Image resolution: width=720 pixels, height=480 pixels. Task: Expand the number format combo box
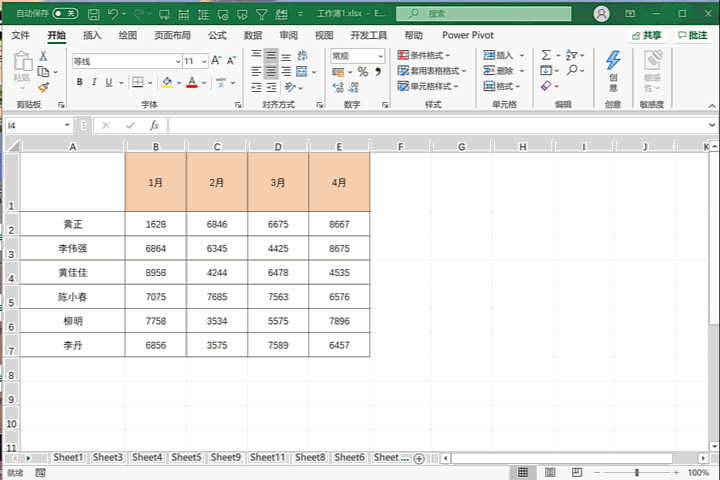pyautogui.click(x=379, y=56)
